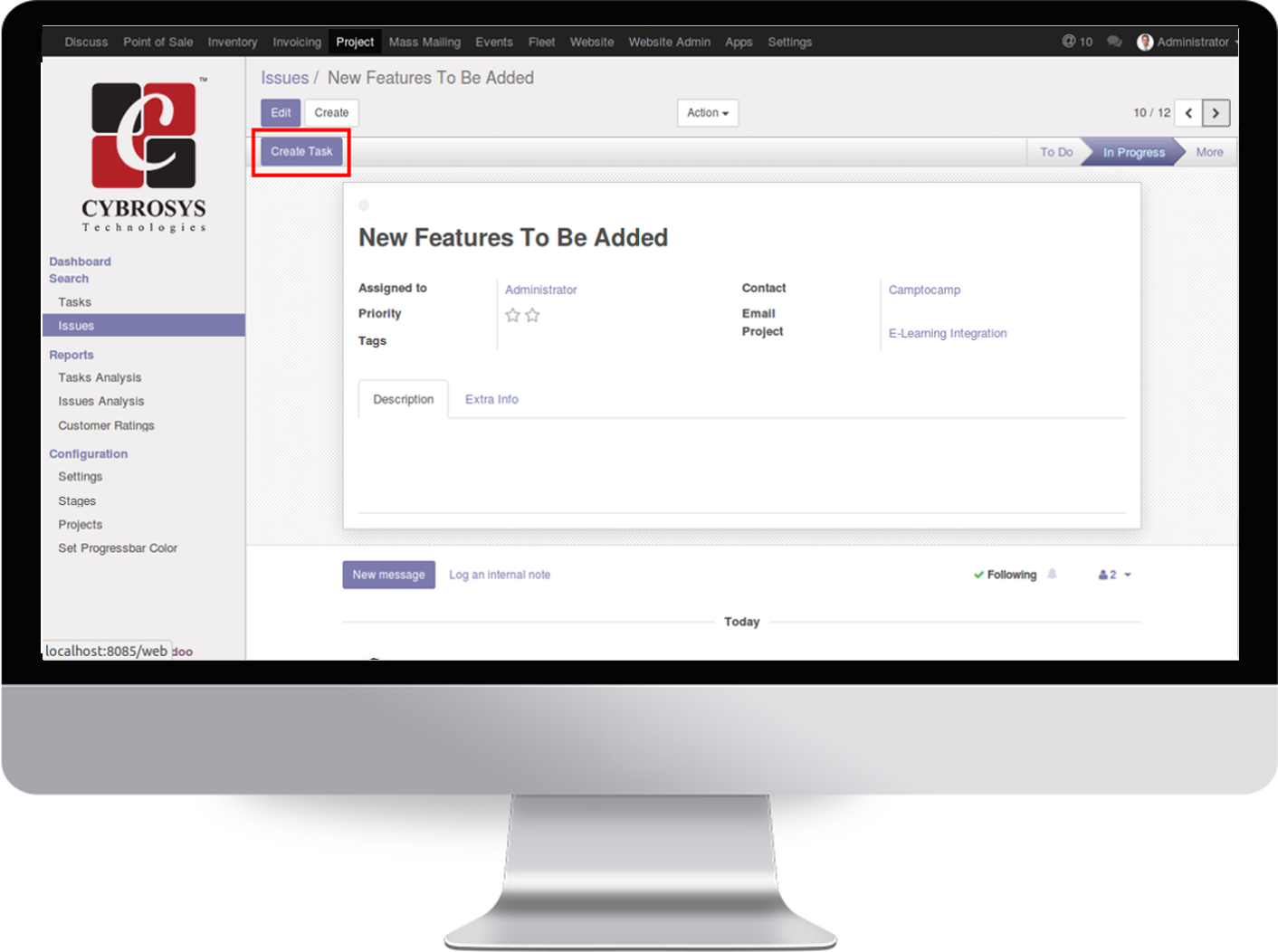
Task: Open the Discuss menu
Action: [x=86, y=42]
